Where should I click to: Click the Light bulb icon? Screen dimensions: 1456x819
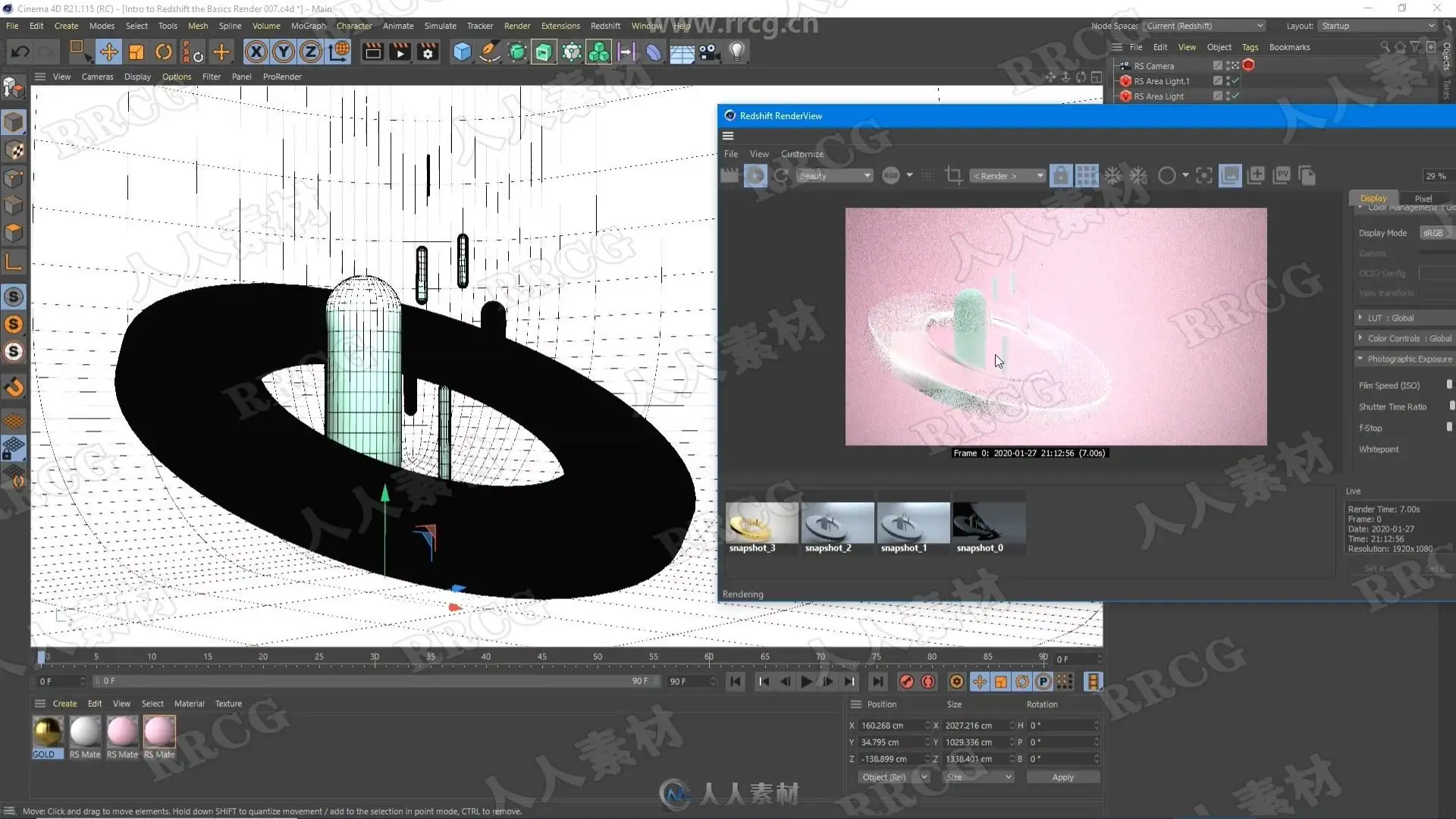click(x=736, y=52)
